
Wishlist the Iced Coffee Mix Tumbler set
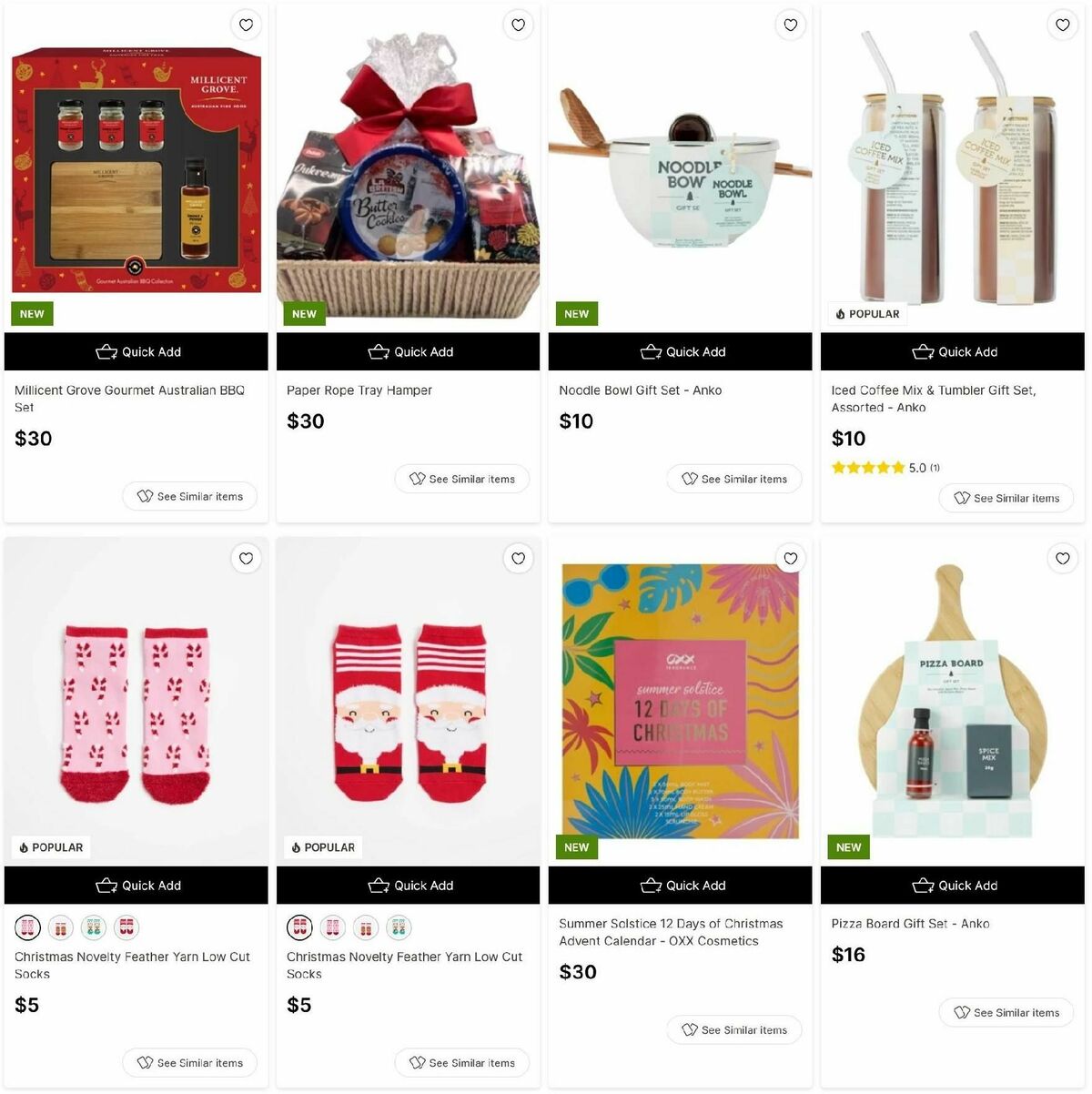click(x=1062, y=25)
